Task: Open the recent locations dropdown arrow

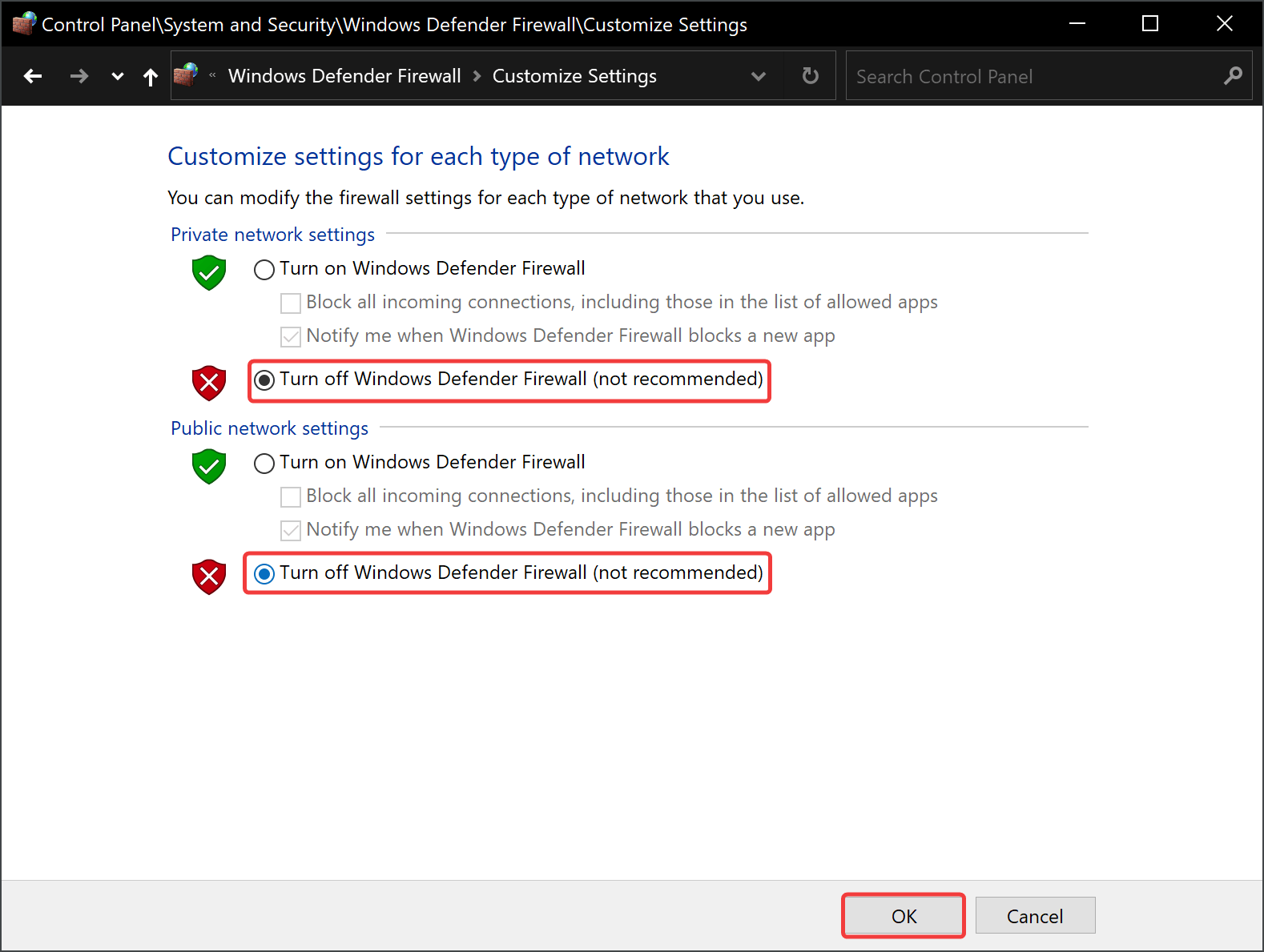Action: (x=118, y=76)
